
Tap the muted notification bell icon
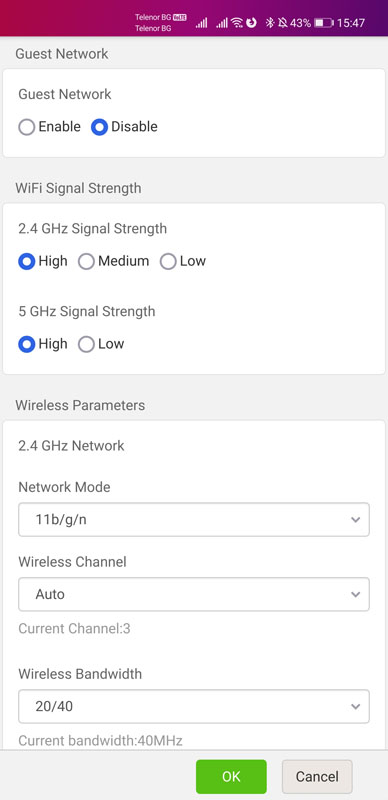pos(282,22)
